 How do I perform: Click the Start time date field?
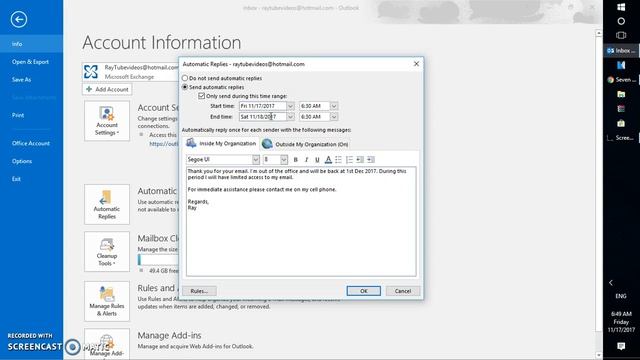tap(263, 106)
